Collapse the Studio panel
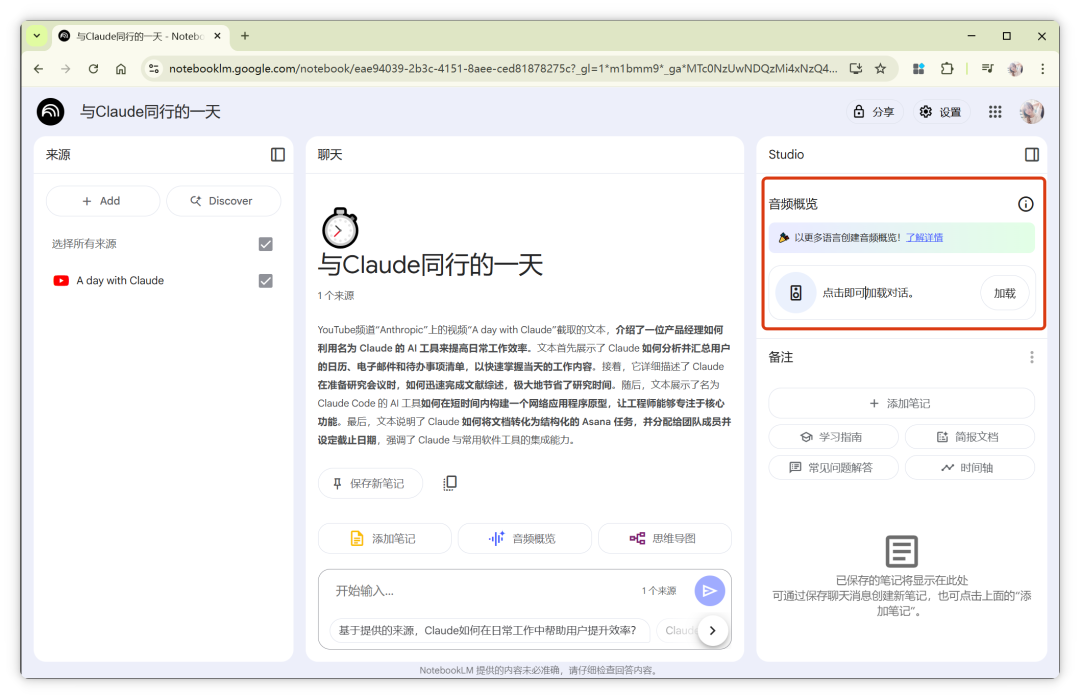Image resolution: width=1080 pixels, height=699 pixels. pos(1031,154)
